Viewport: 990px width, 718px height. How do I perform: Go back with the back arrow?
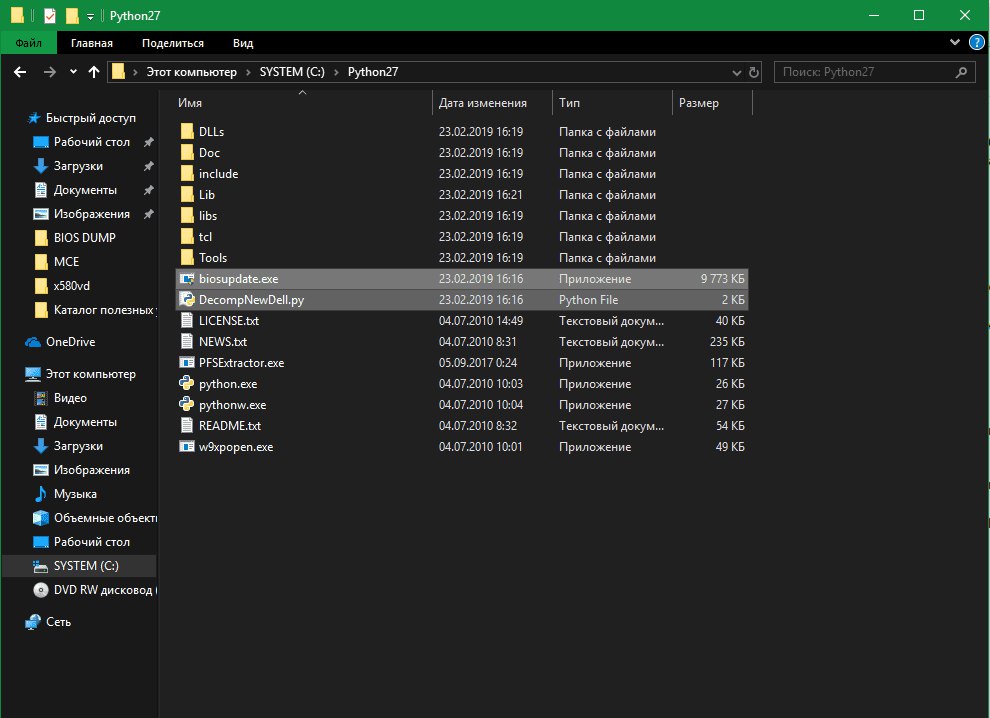(20, 72)
